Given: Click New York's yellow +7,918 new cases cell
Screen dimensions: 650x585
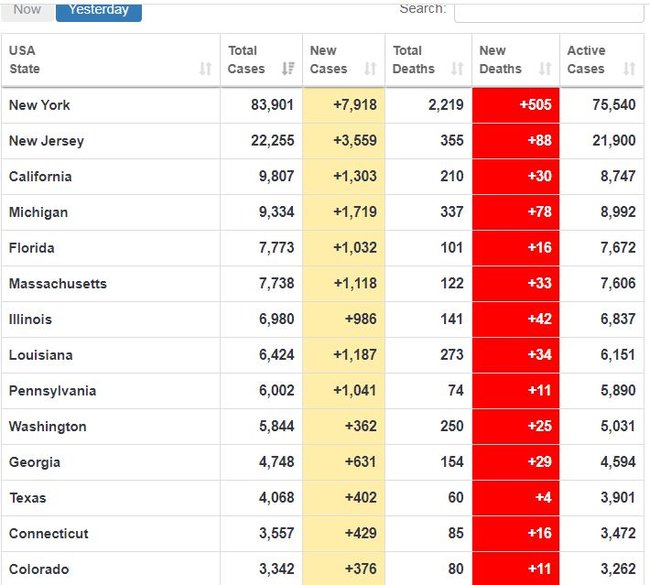Looking at the screenshot, I should pos(343,105).
